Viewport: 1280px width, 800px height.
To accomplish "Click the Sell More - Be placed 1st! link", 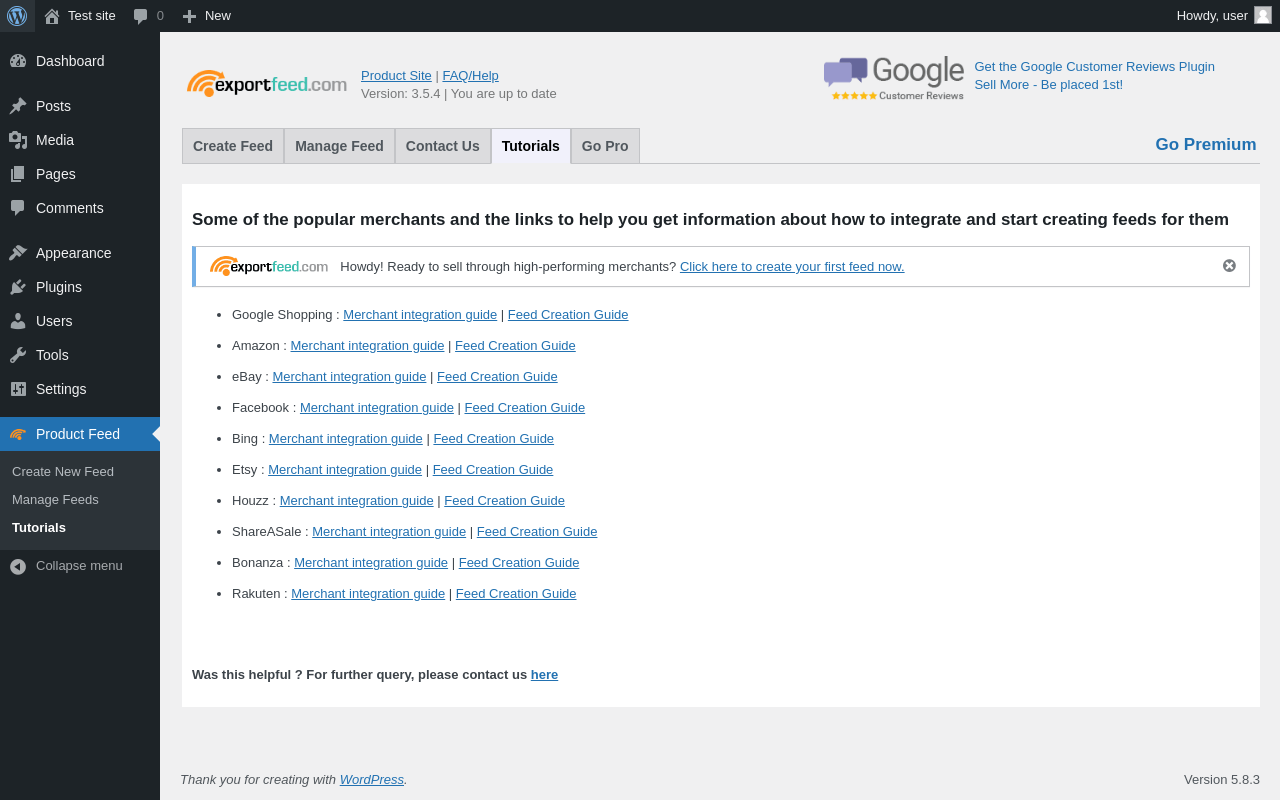I will [1048, 85].
